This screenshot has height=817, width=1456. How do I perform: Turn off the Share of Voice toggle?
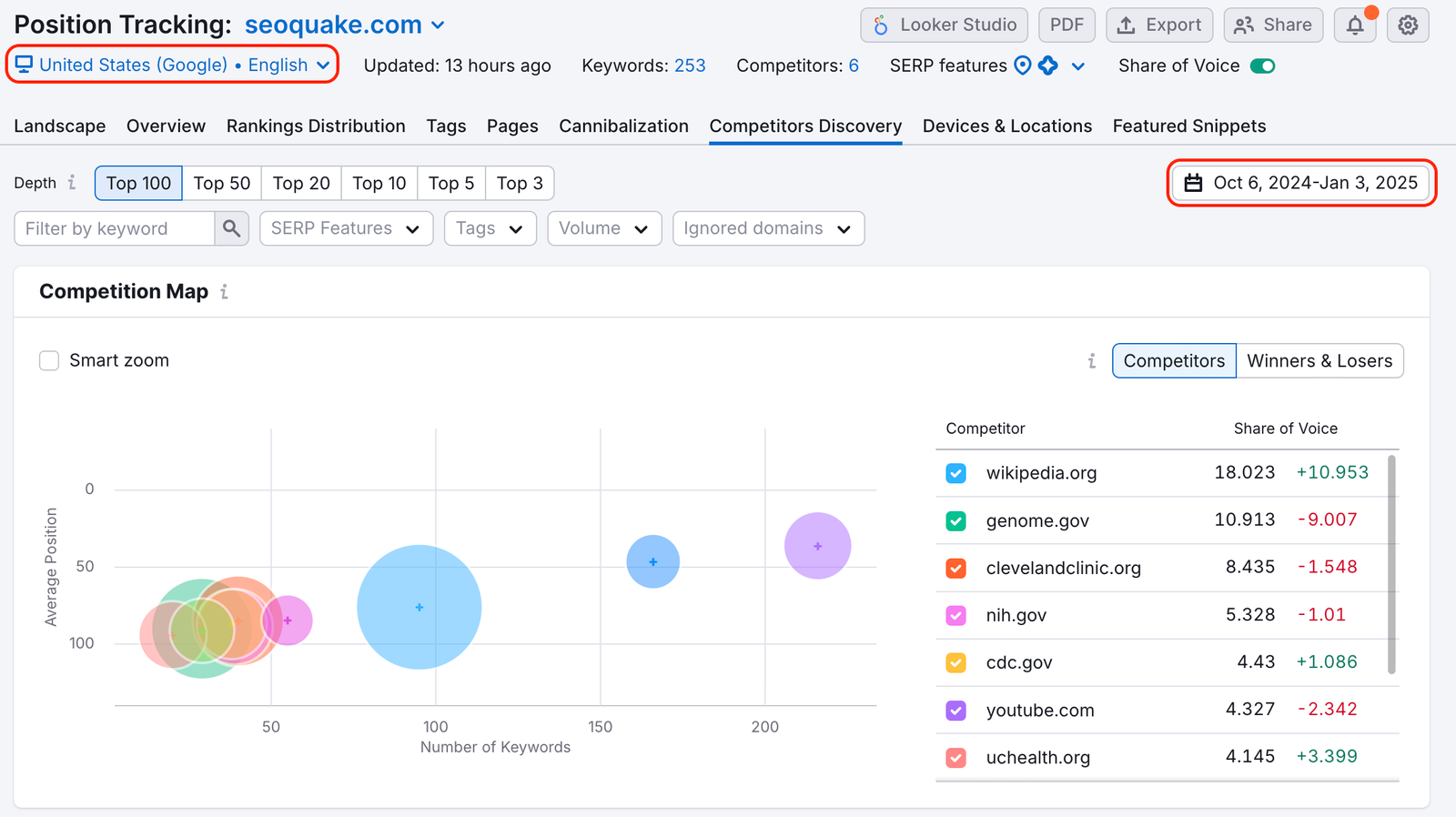coord(1262,66)
